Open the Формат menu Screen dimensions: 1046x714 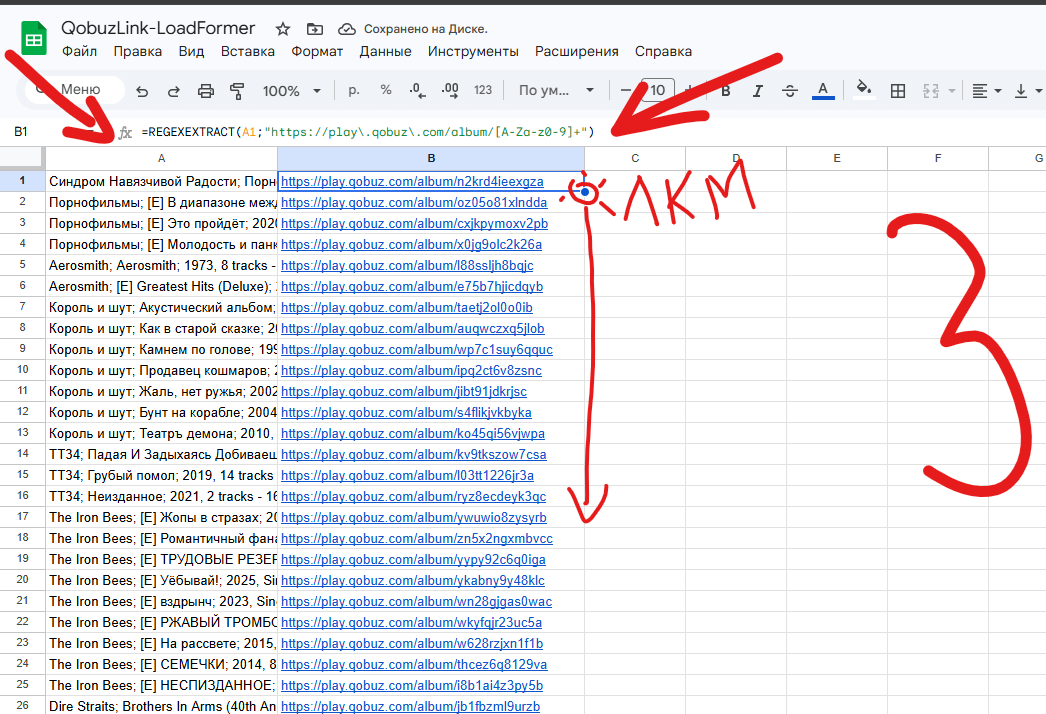point(317,51)
